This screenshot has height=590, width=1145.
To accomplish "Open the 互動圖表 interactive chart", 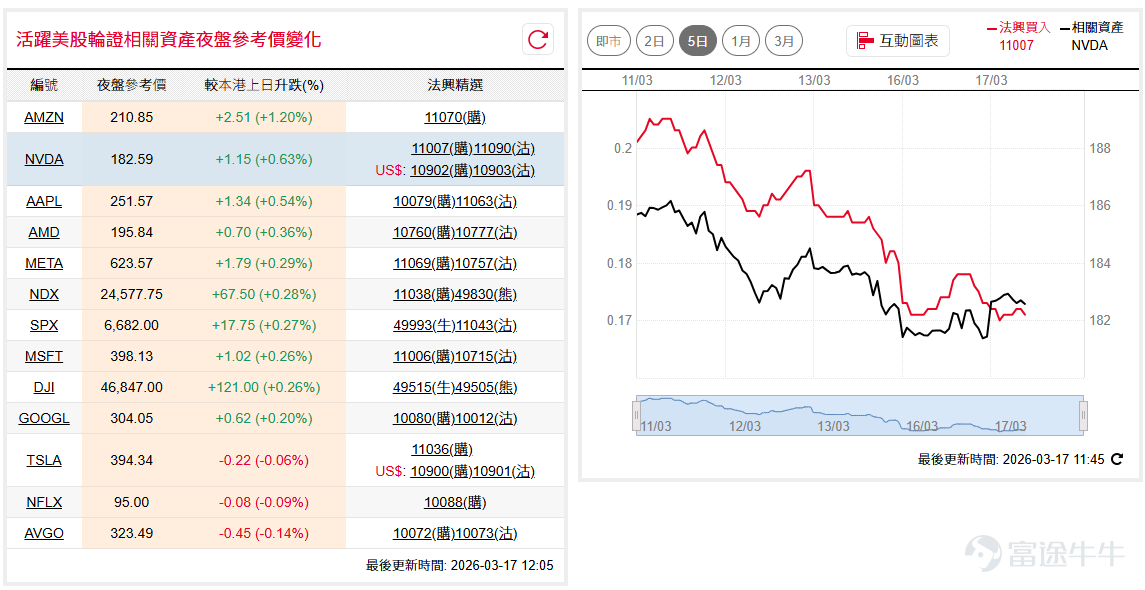I will tap(897, 41).
